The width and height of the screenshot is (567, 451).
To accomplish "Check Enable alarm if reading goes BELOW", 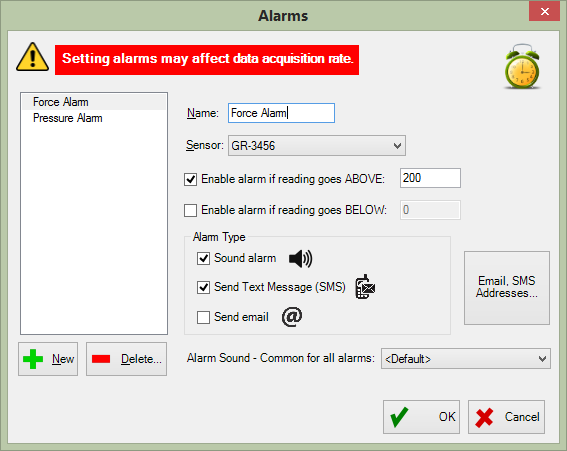I will coord(191,210).
